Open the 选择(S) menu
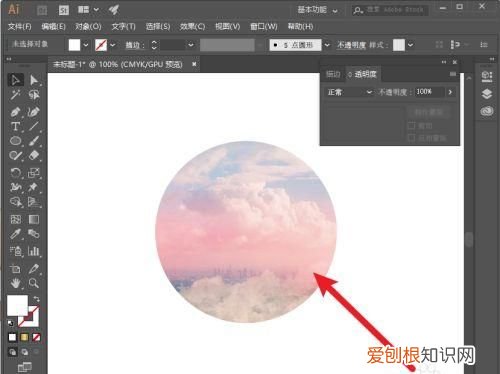Viewport: 500px width, 374px height. click(x=158, y=27)
